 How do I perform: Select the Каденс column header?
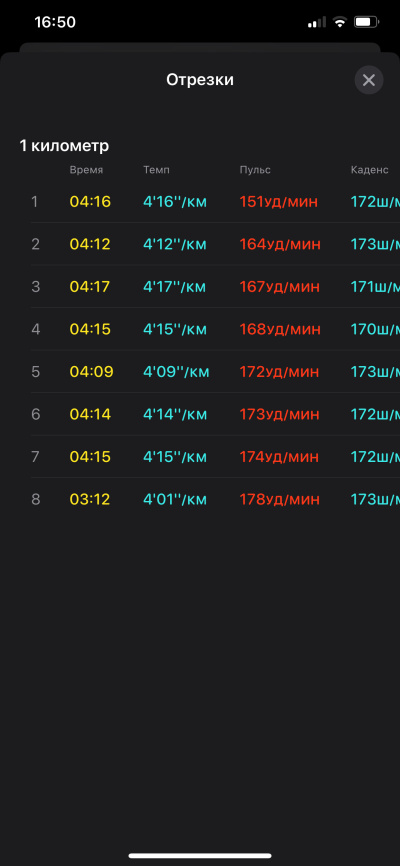tap(370, 170)
